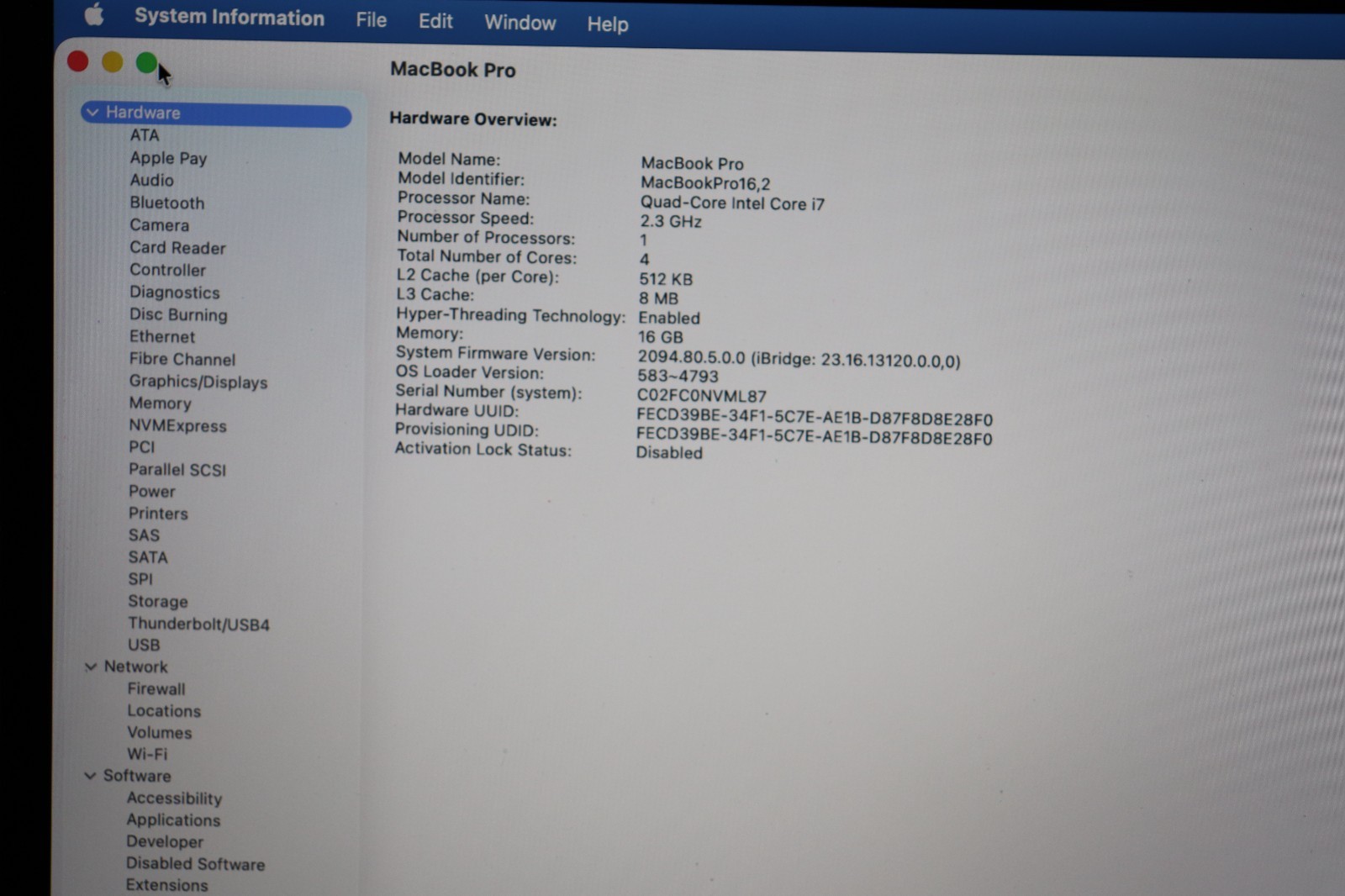This screenshot has width=1345, height=896.
Task: Click the serial number C02FC0NVML87
Action: [701, 396]
